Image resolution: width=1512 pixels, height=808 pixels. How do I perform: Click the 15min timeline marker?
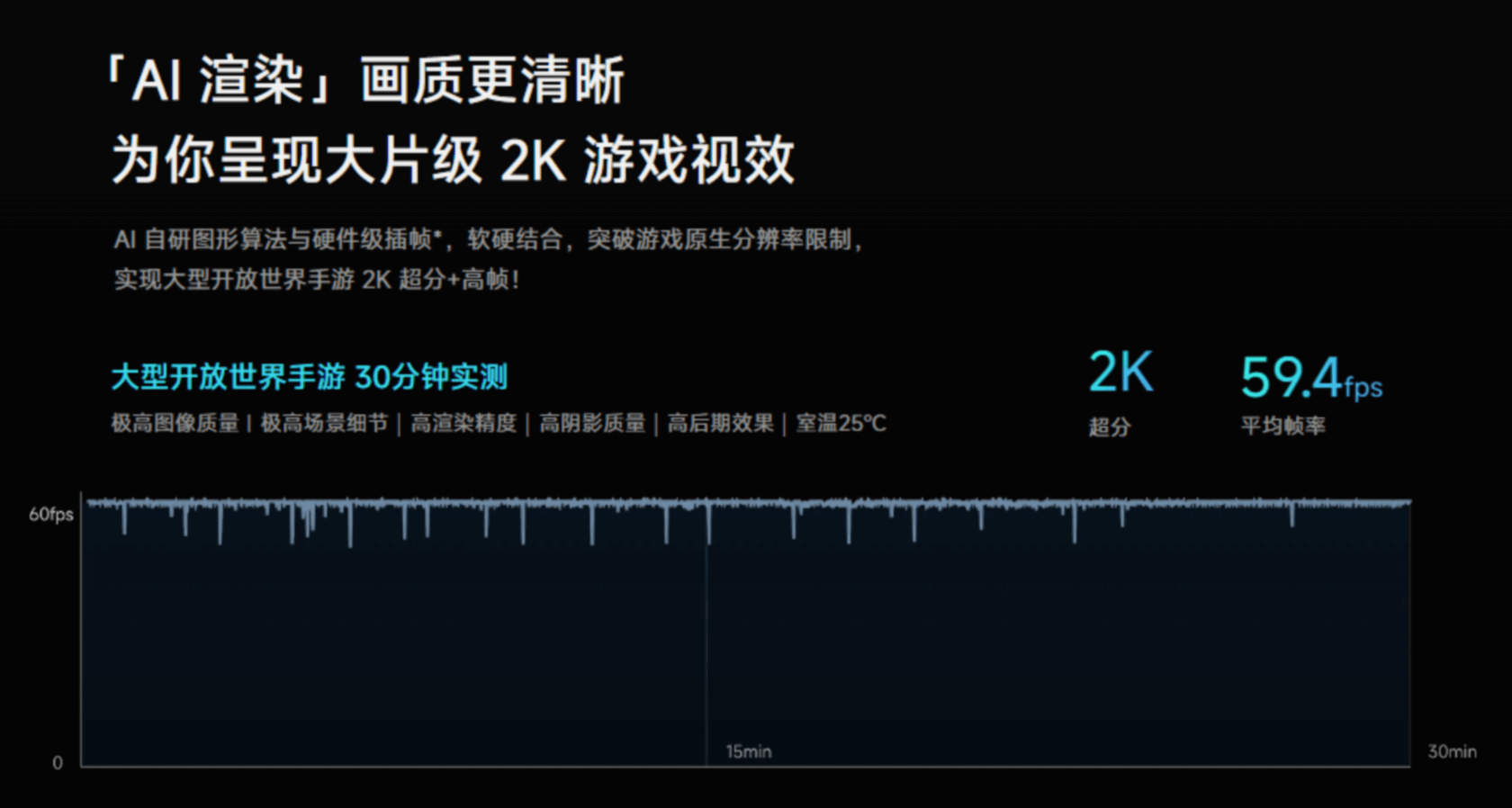click(x=748, y=751)
